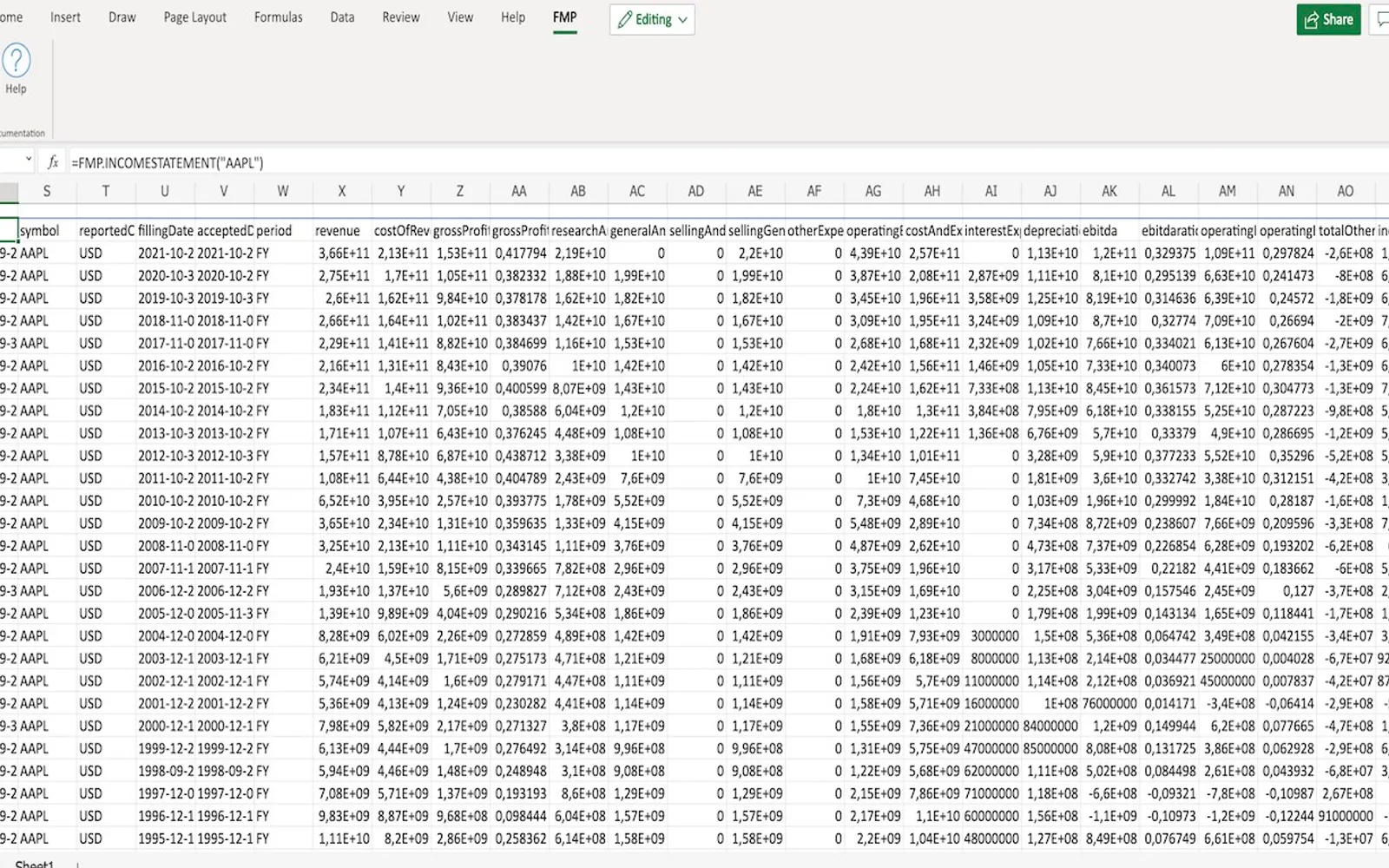Click interest expense cell 3000000
This screenshot has height=868, width=1389.
click(x=991, y=635)
